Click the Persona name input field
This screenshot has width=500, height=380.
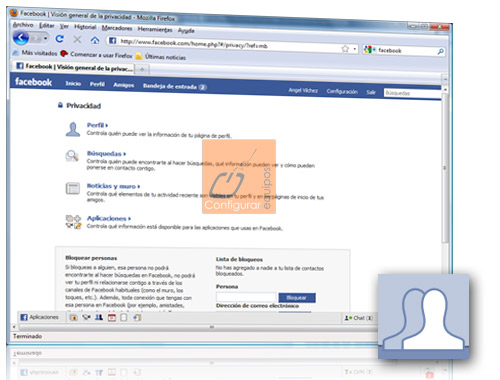246,297
